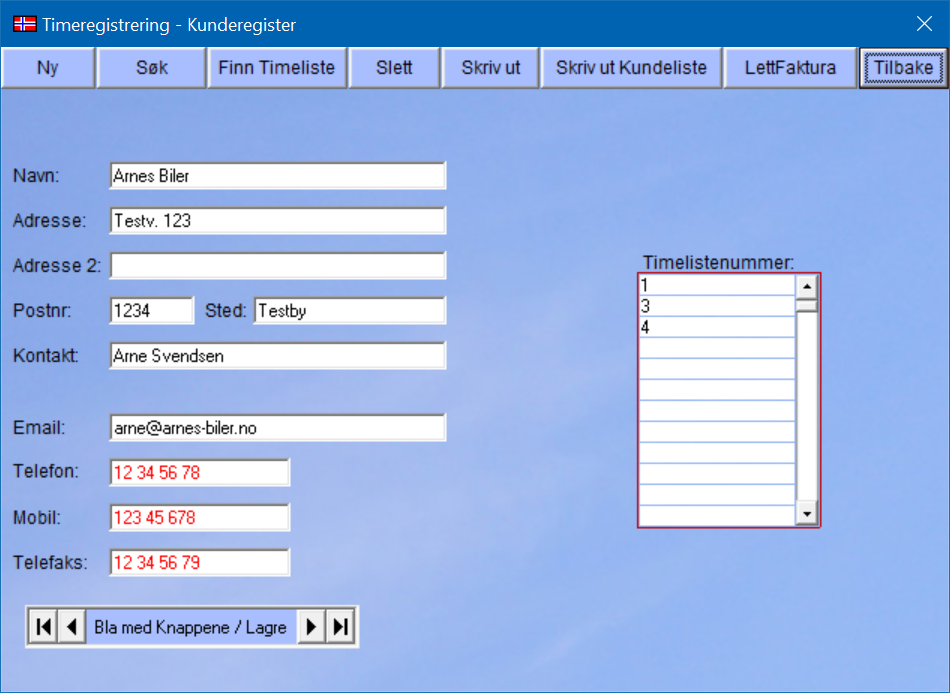Go to first record in navigator

click(43, 627)
